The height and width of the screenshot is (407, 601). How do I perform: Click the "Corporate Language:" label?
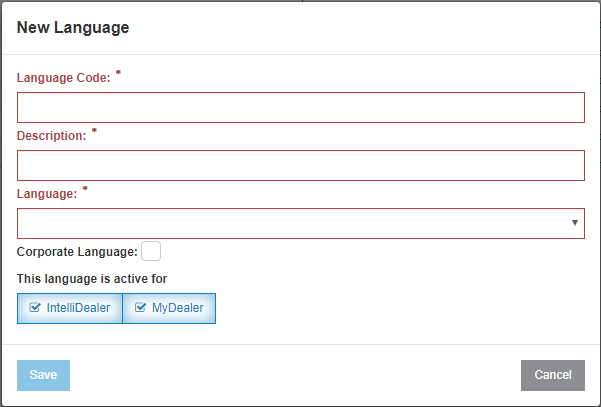tap(77, 252)
